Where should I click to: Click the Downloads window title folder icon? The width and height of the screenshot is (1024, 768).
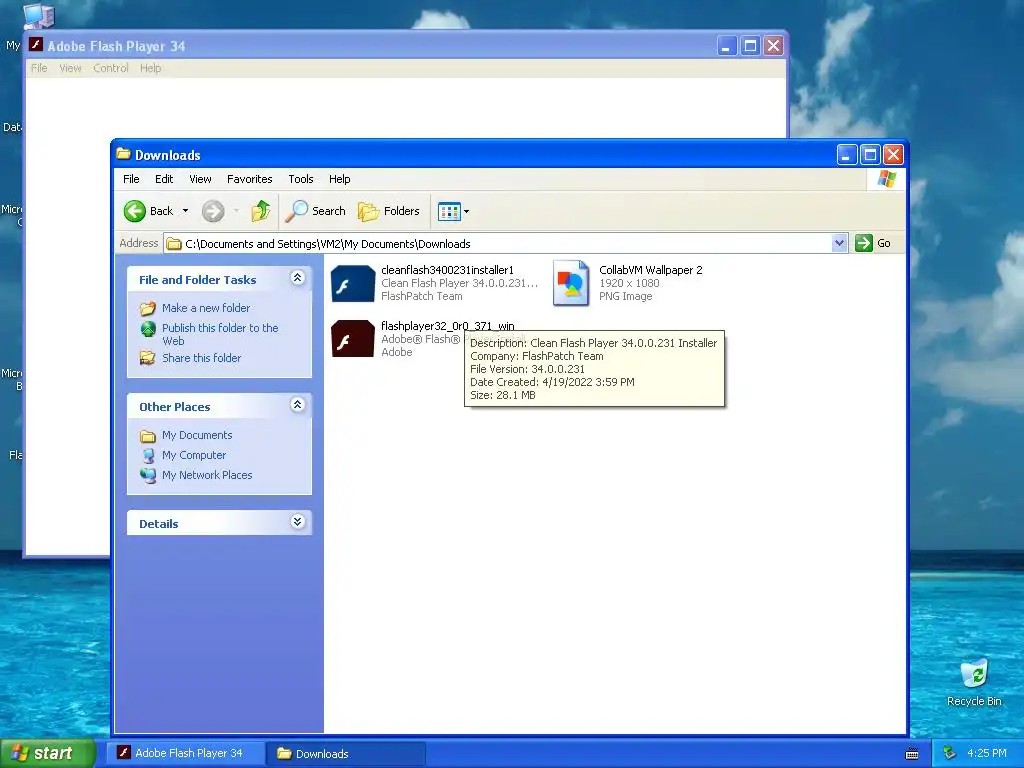123,154
